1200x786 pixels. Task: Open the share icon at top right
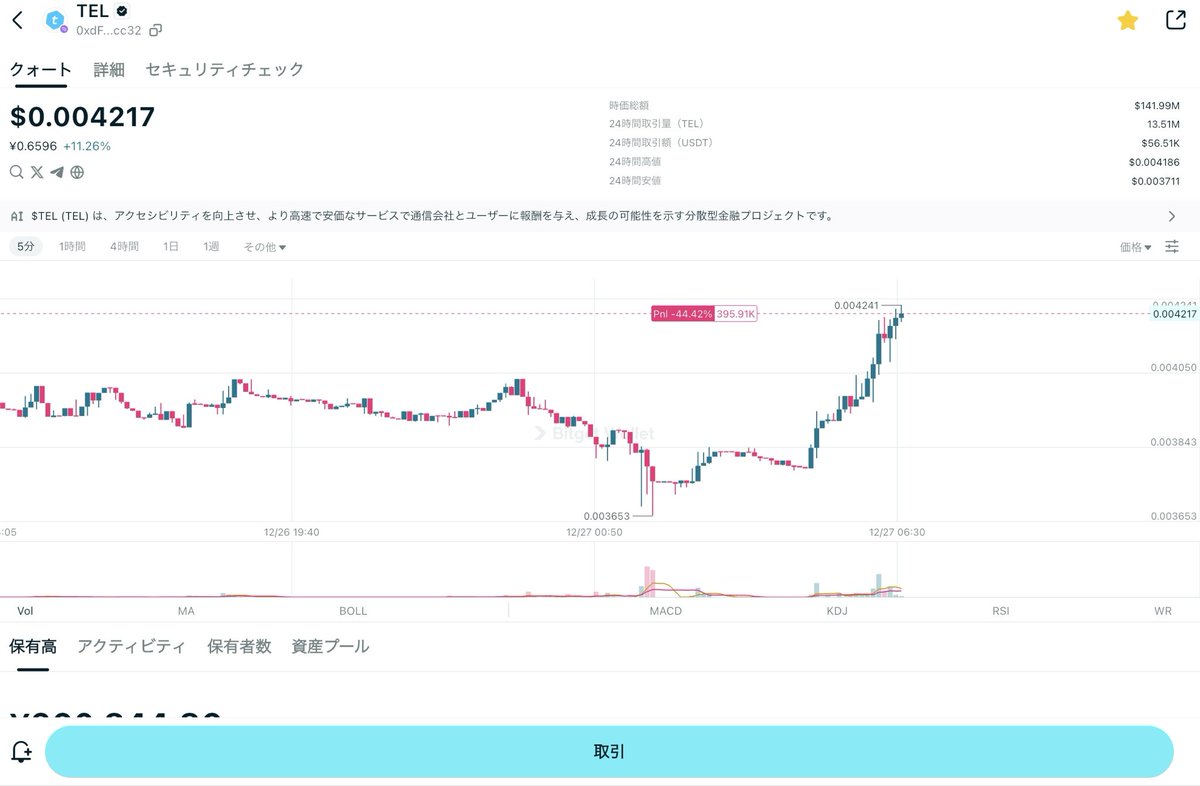tap(1176, 20)
